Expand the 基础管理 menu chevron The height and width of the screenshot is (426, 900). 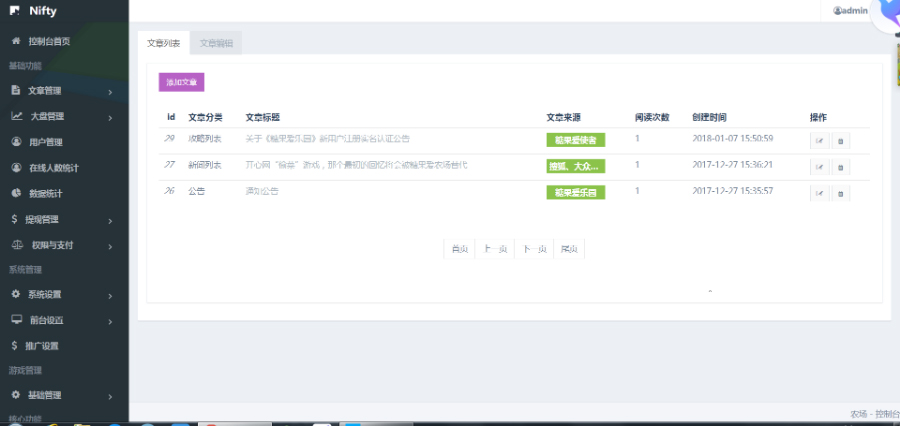coord(110,397)
